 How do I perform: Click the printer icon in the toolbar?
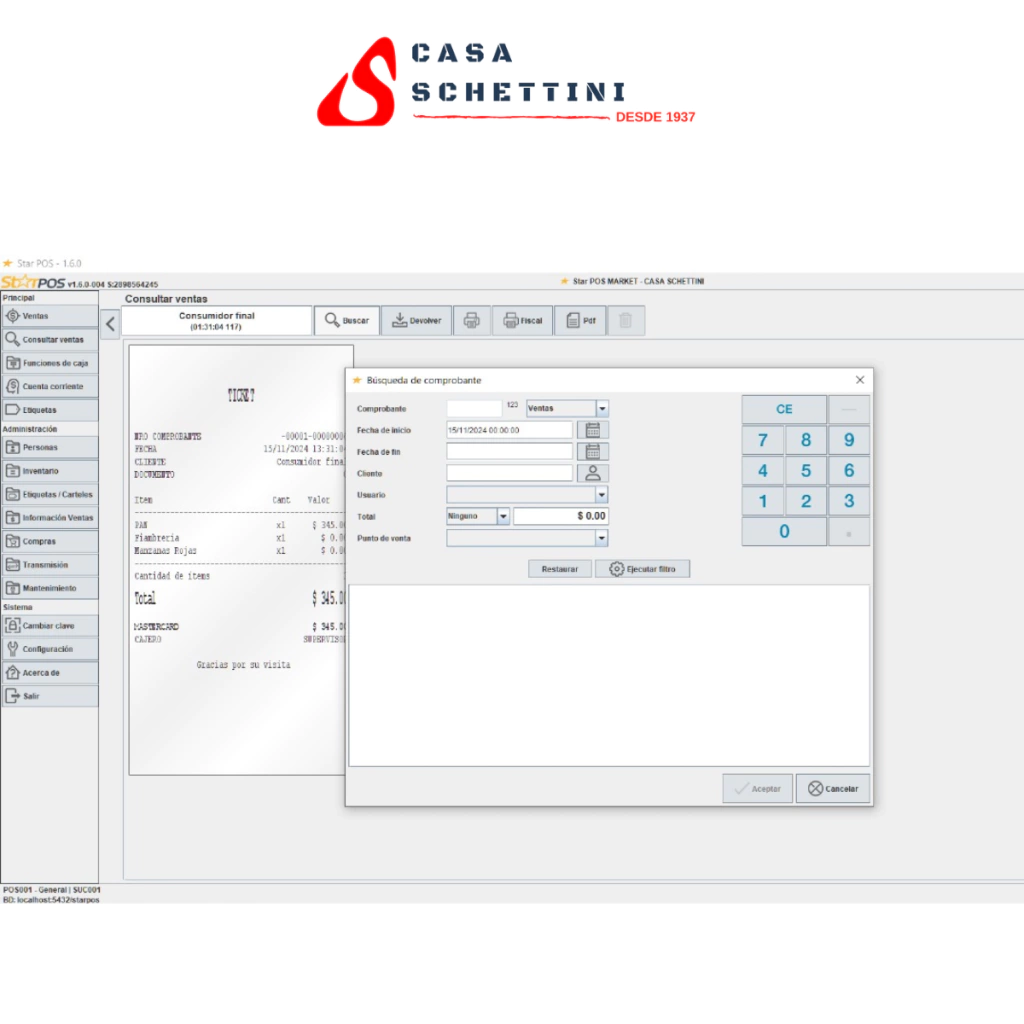click(x=472, y=321)
